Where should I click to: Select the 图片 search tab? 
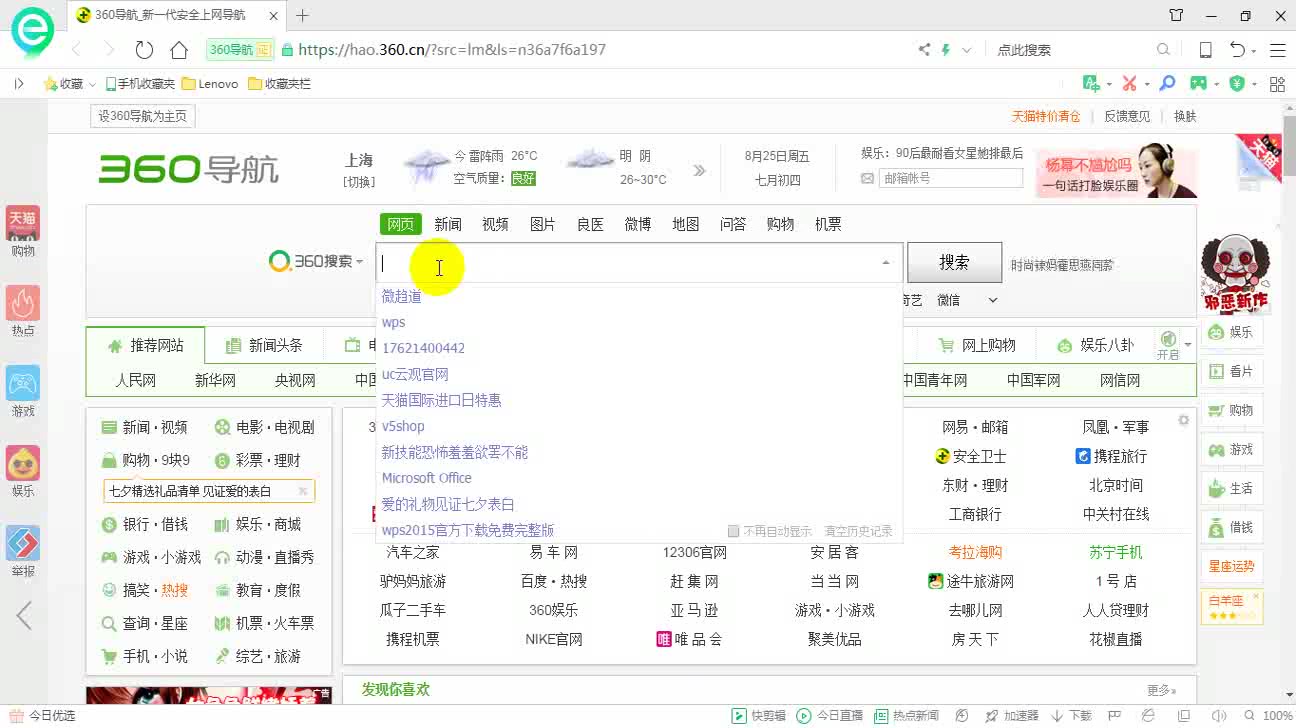pos(543,224)
